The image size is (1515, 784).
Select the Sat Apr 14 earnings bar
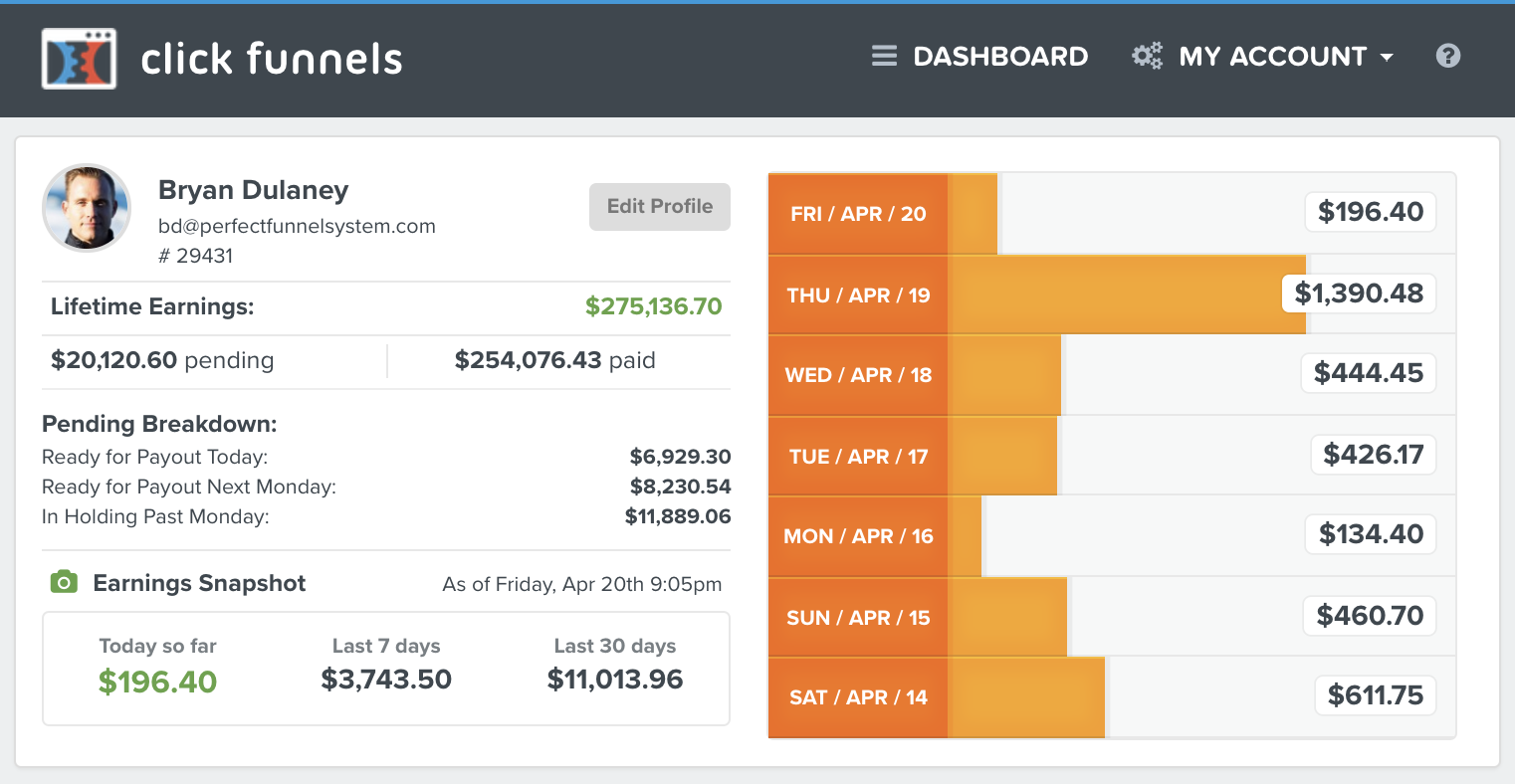pos(1025,697)
